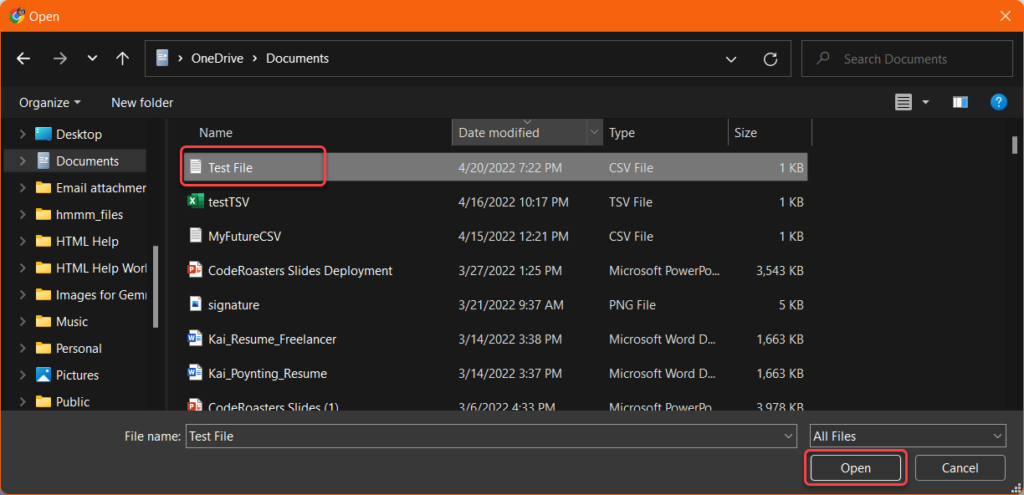Screen dimensions: 1024x495
Task: Sort files by Date modified column
Action: click(500, 132)
